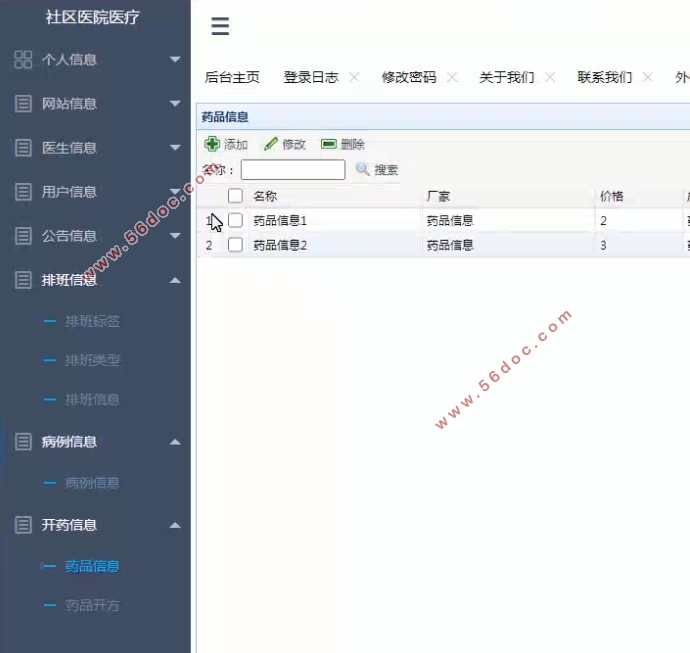Open the 排班类型 submenu item
This screenshot has width=690, height=653.
click(92, 360)
